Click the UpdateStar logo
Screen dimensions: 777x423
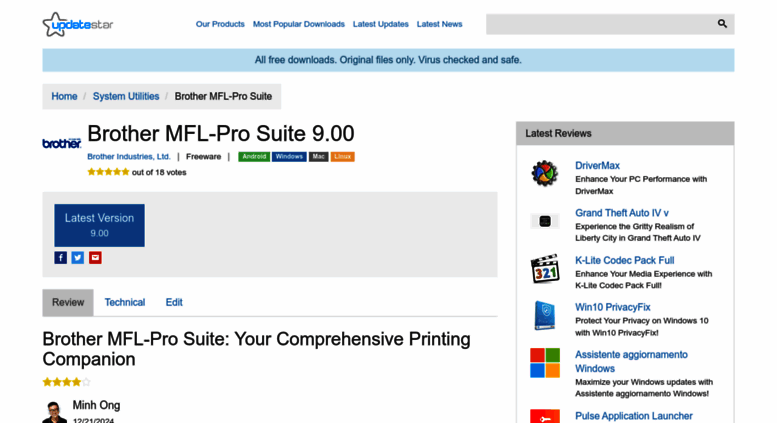click(x=77, y=24)
